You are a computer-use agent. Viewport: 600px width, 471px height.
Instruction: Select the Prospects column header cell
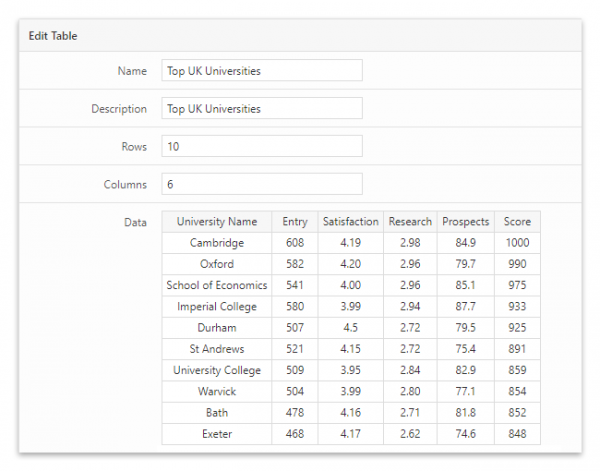(x=465, y=222)
